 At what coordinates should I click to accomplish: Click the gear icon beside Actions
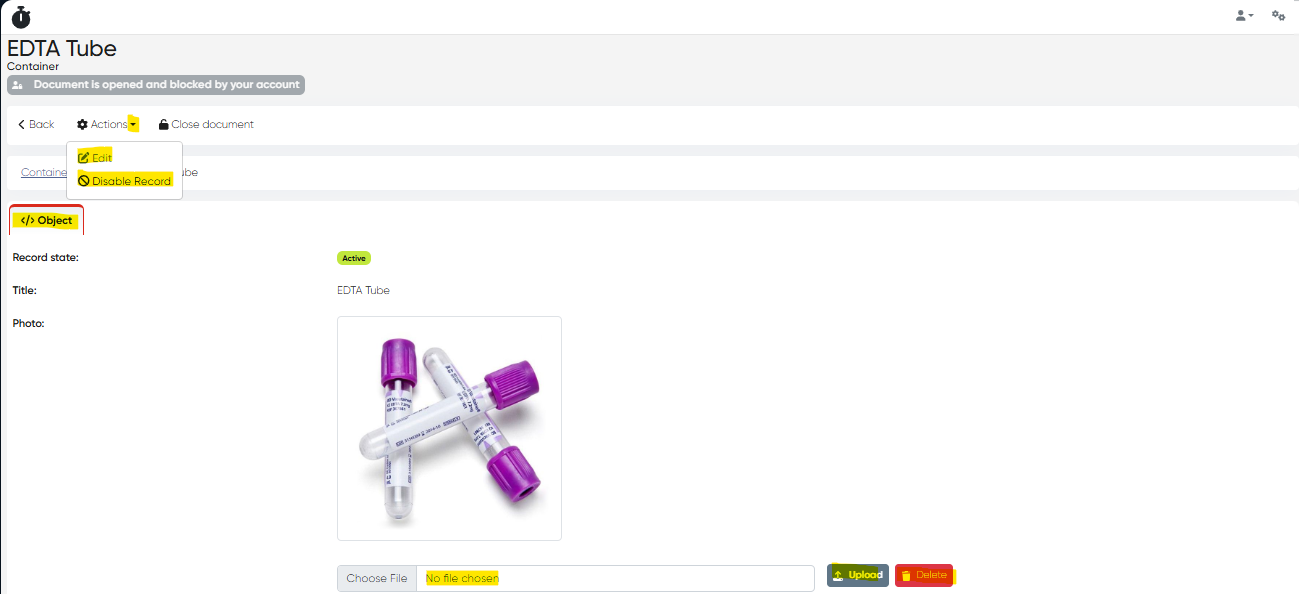tap(82, 125)
